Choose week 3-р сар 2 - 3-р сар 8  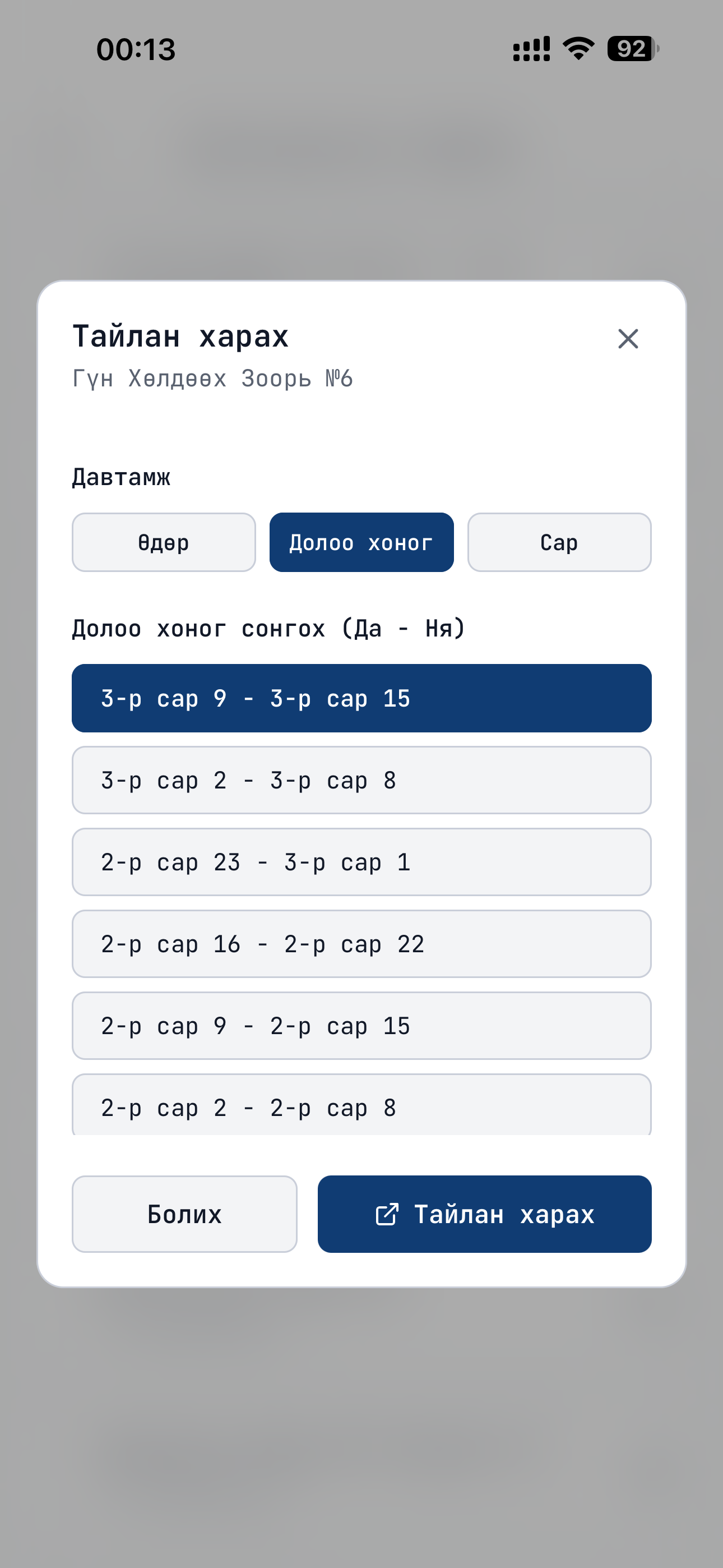point(361,780)
